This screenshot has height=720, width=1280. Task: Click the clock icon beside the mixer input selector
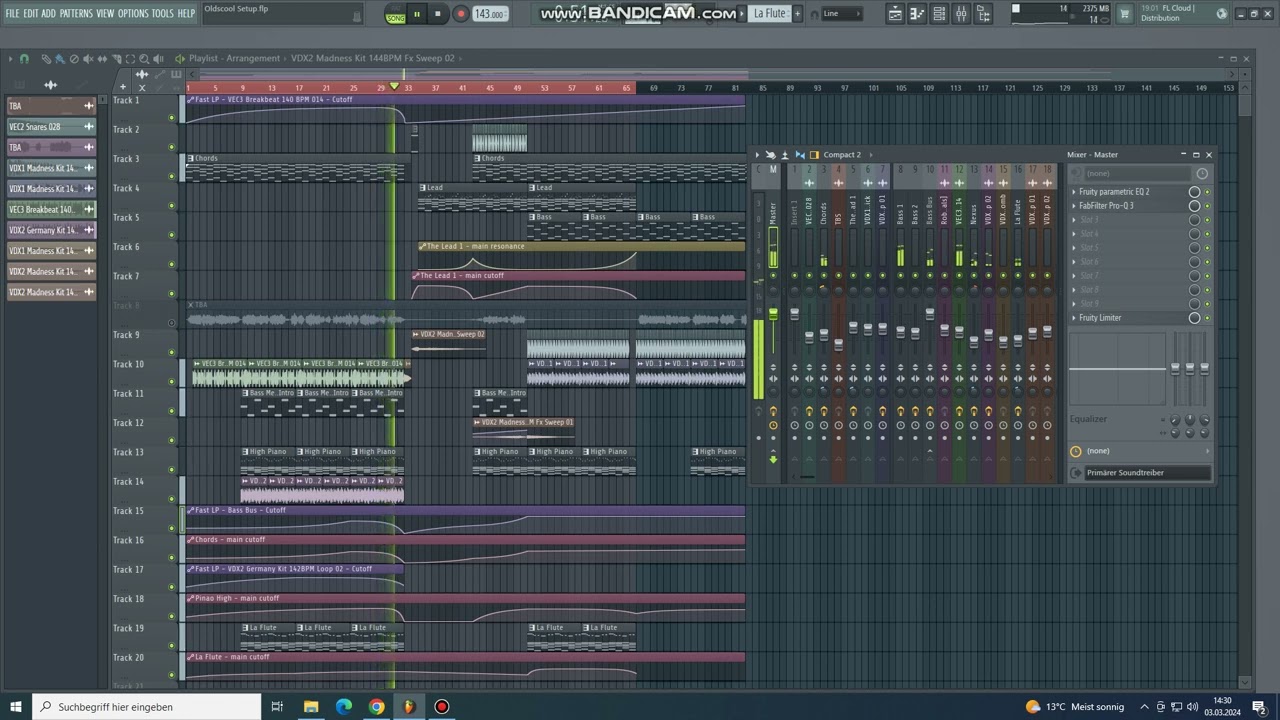(1202, 174)
